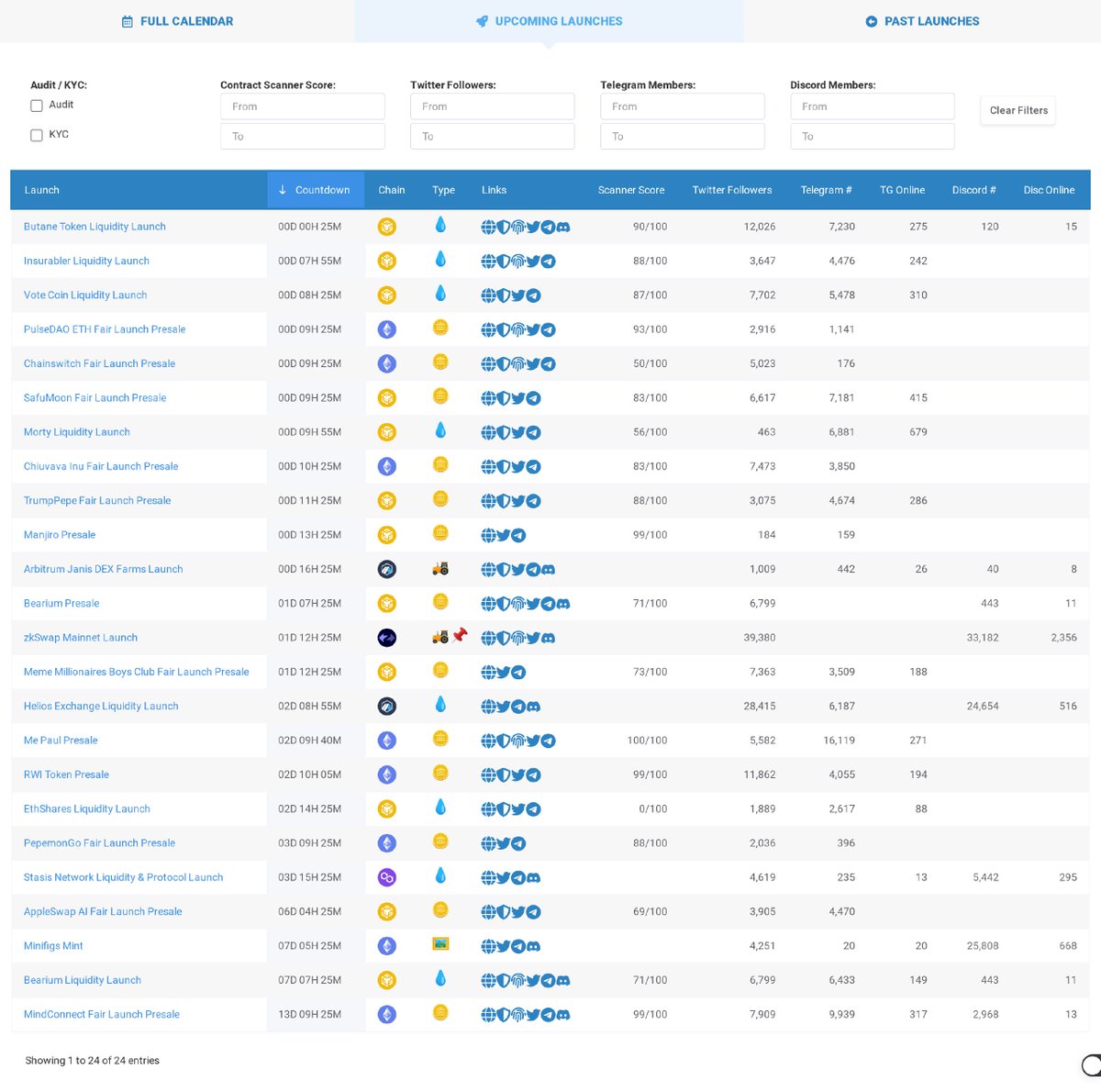Click tractor farm type icon for Arbitrum Janis
1101x1092 pixels.
click(x=440, y=568)
